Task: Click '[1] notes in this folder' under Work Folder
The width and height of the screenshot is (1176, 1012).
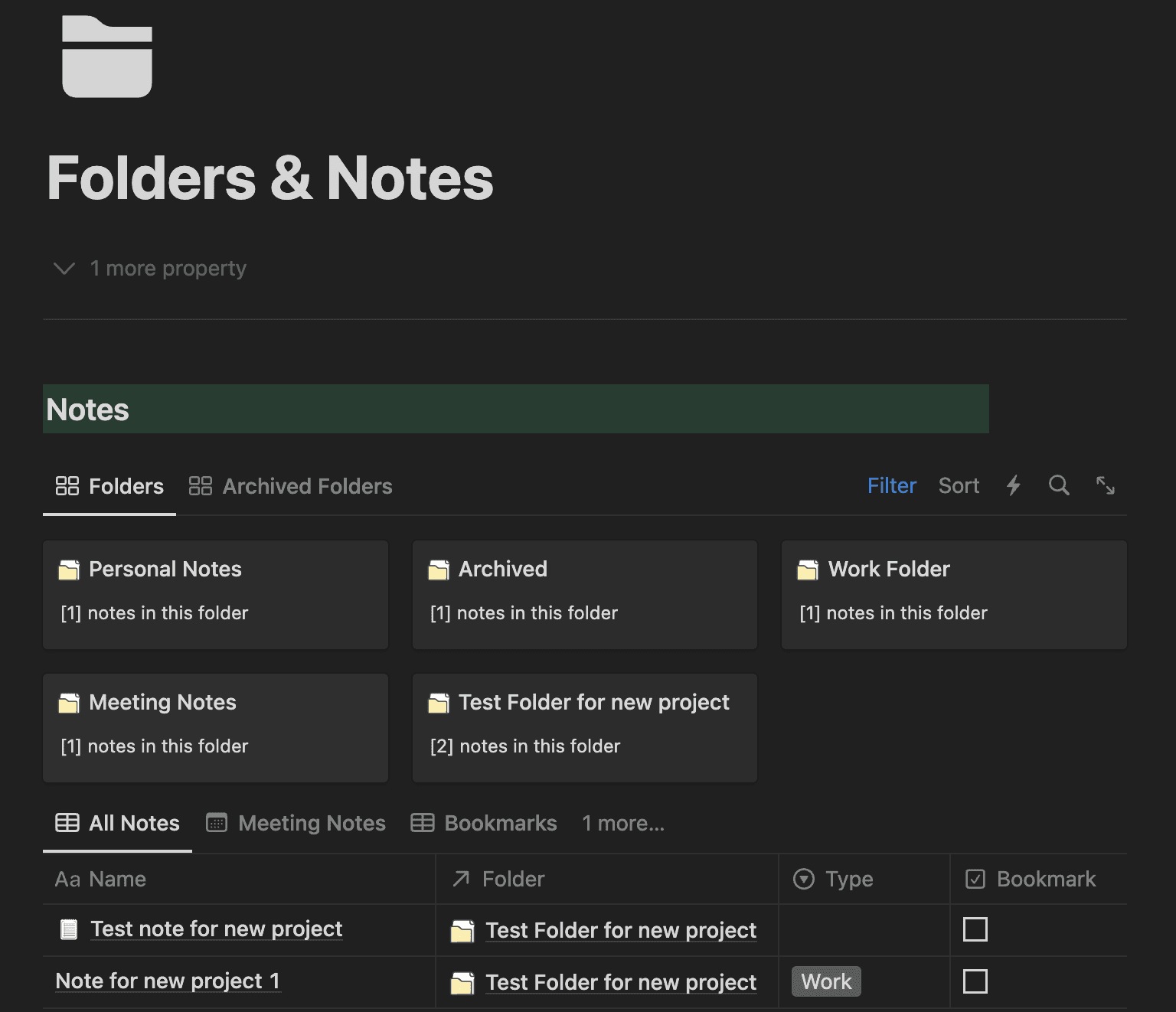Action: click(893, 613)
